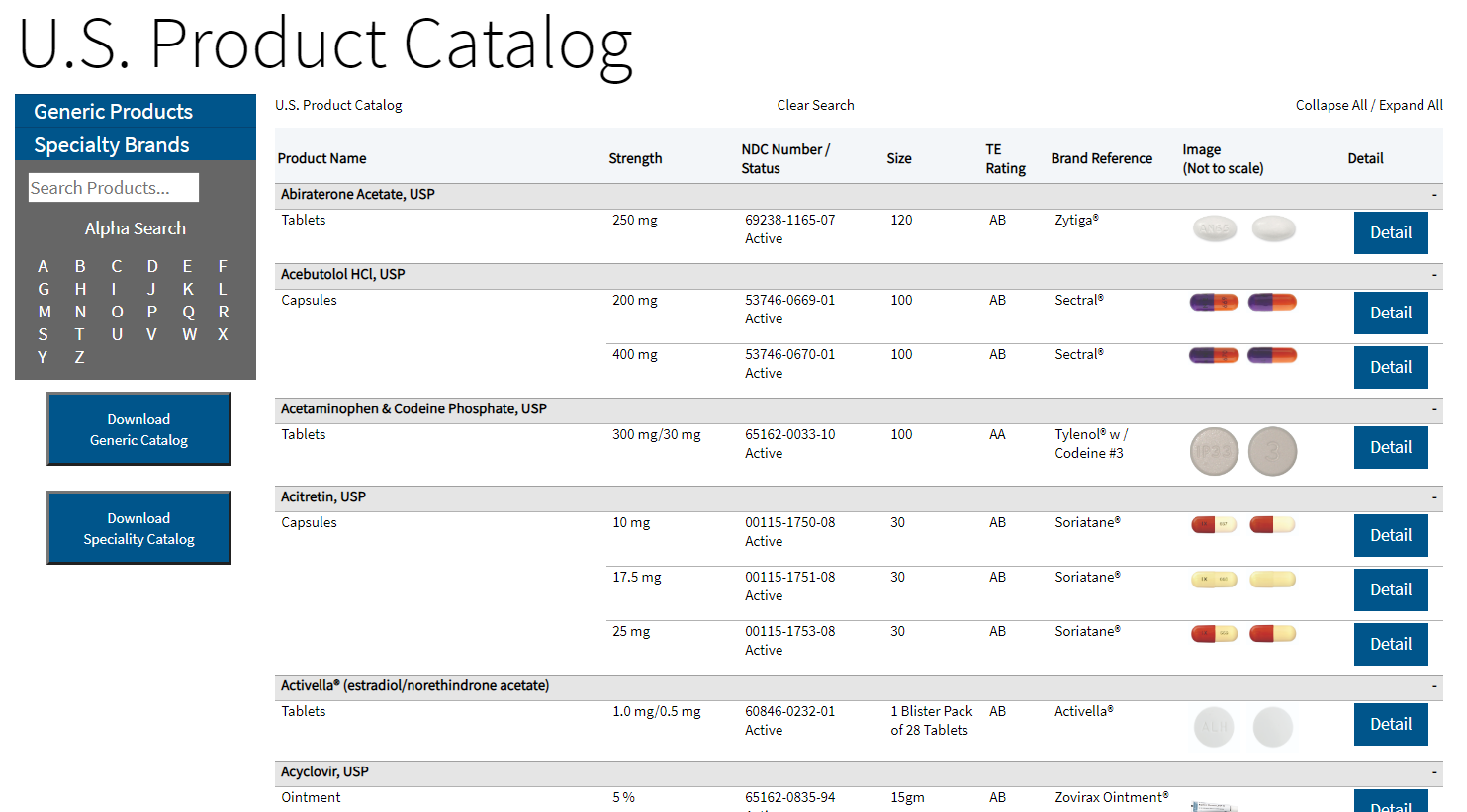This screenshot has width=1467, height=812.
Task: Collapse the Acebutolol HCl, USP section
Action: point(1433,275)
